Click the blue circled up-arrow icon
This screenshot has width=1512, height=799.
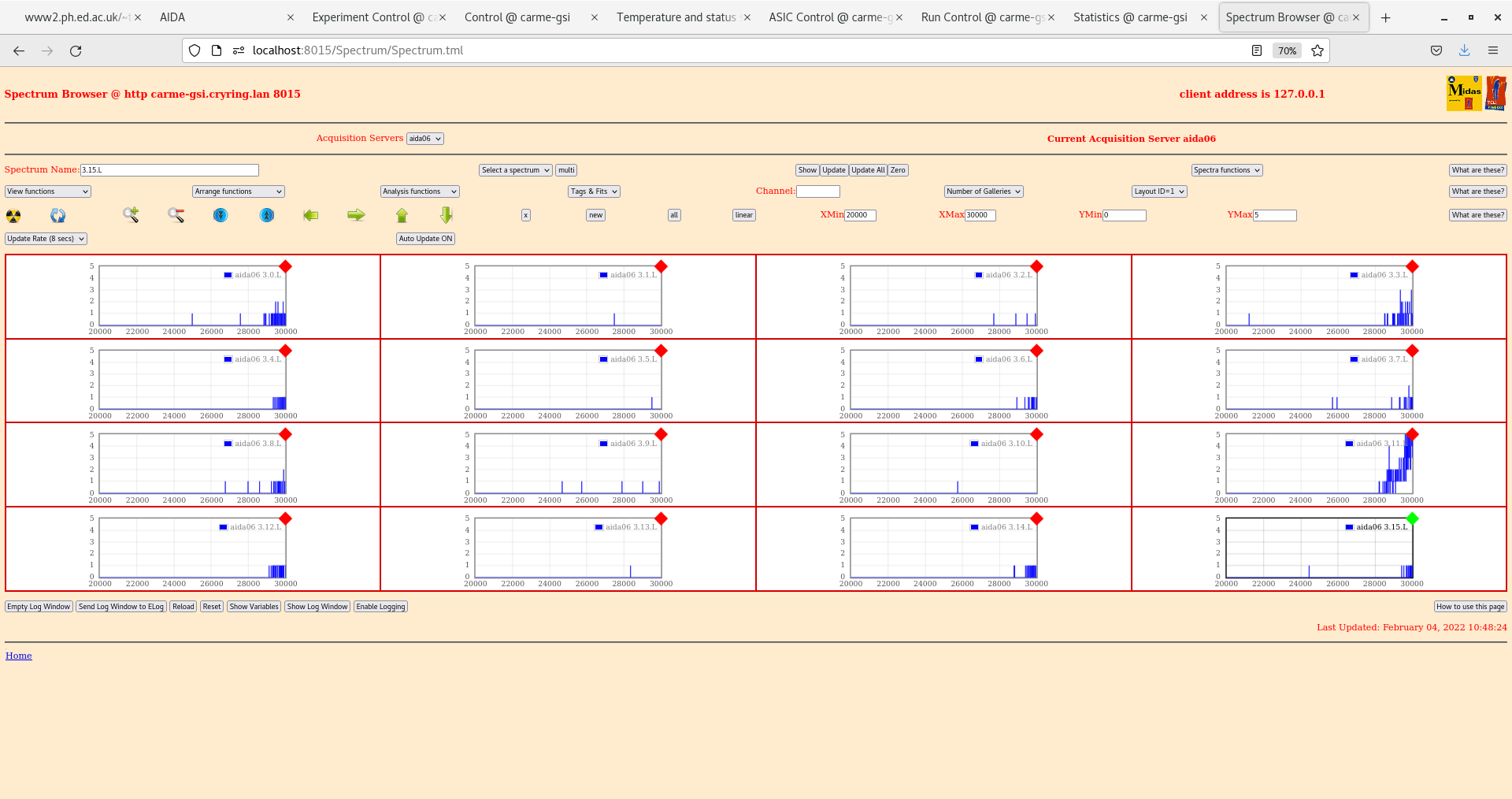tap(266, 215)
